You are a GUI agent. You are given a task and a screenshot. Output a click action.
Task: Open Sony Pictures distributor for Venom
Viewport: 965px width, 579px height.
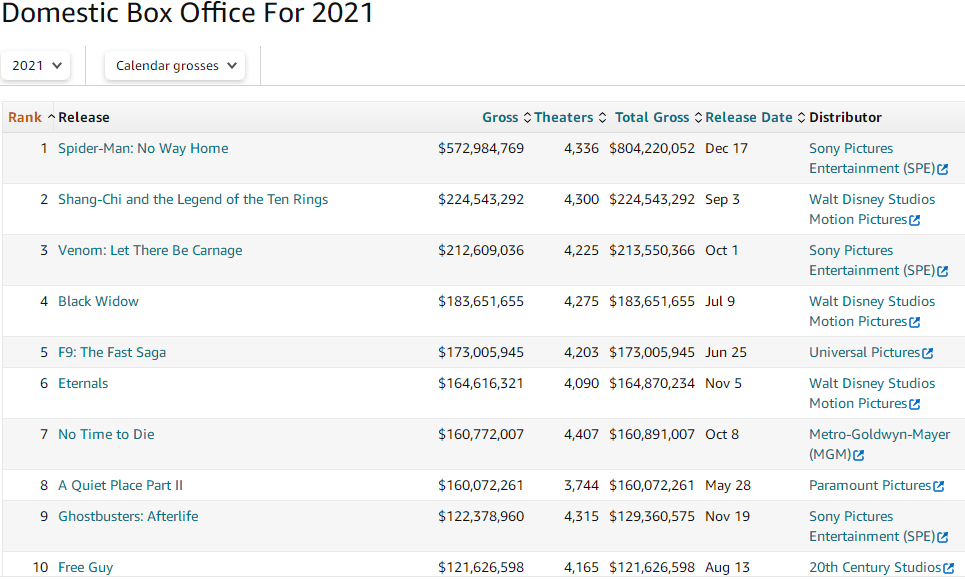click(x=878, y=260)
